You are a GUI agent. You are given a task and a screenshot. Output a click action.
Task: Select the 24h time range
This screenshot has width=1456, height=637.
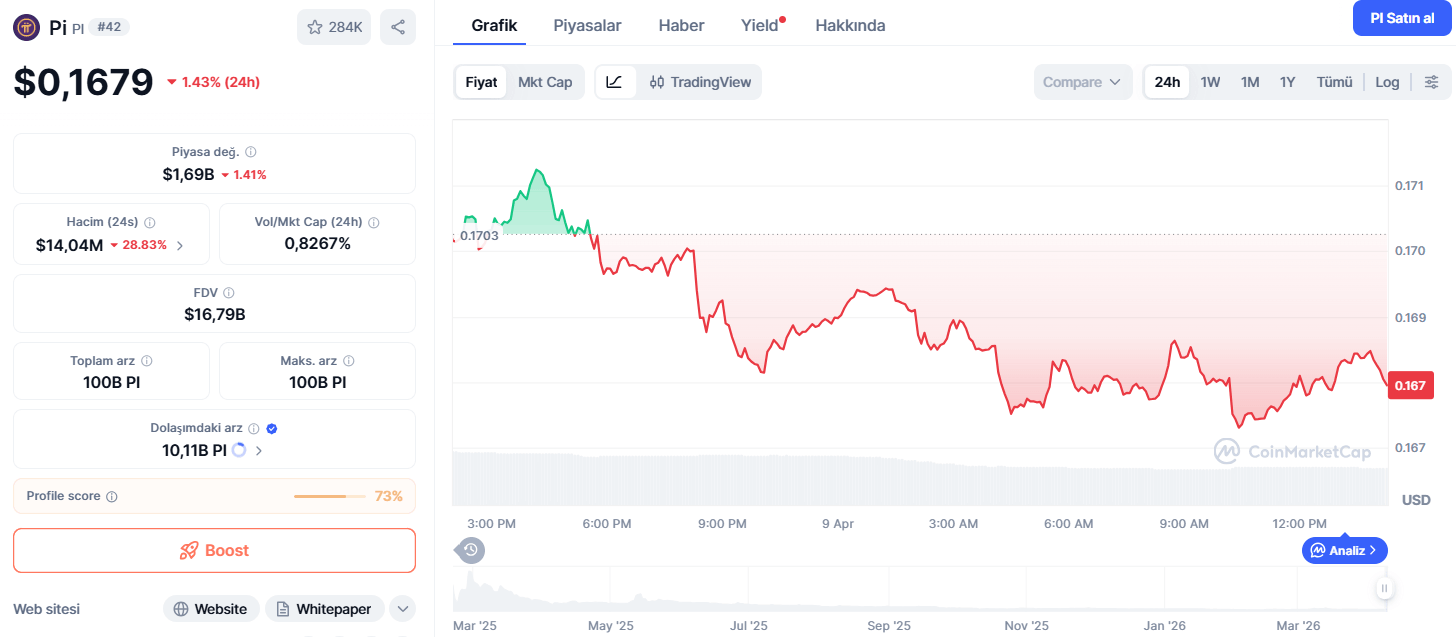(x=1167, y=82)
